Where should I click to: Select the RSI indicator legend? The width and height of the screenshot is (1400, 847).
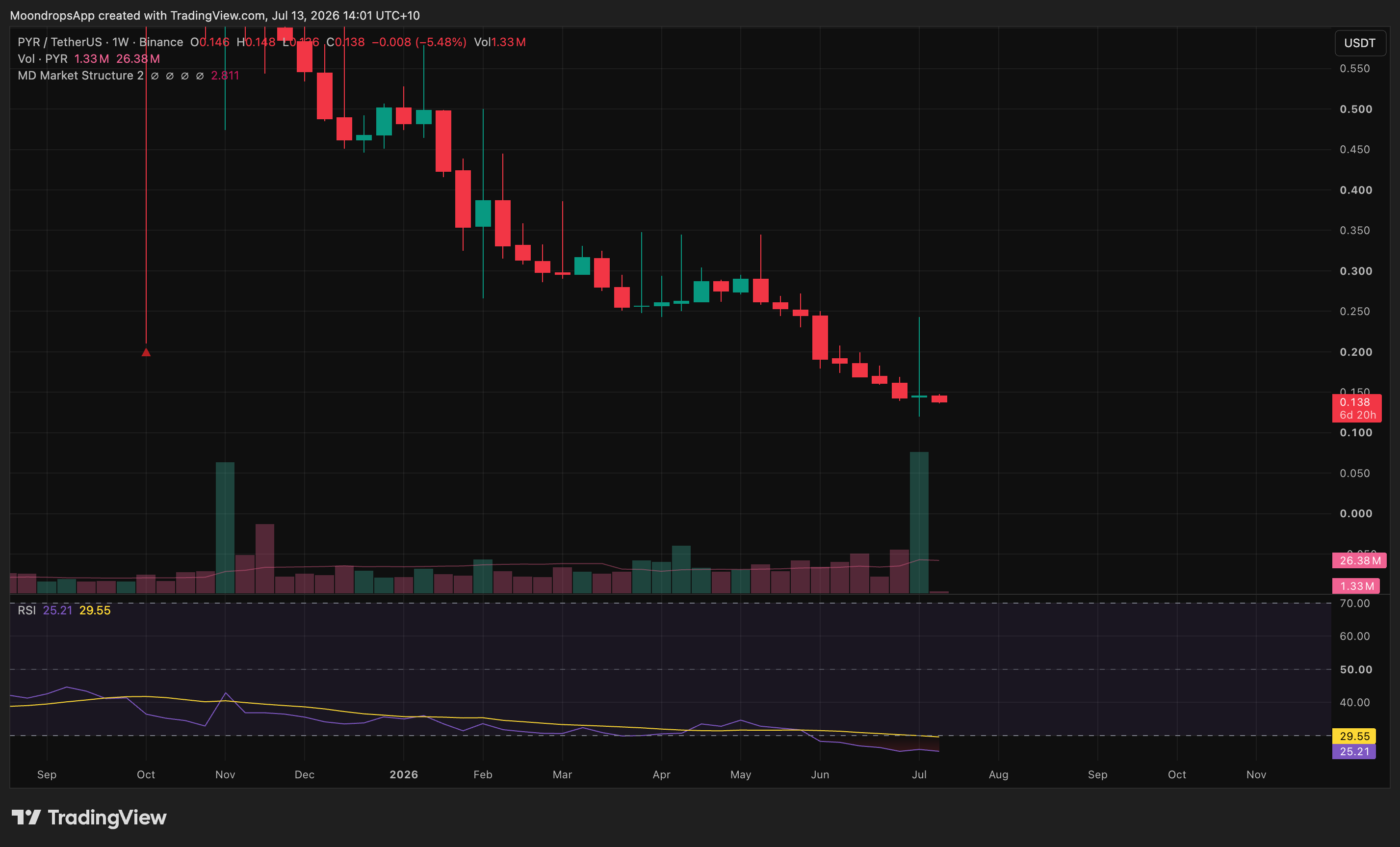26,610
